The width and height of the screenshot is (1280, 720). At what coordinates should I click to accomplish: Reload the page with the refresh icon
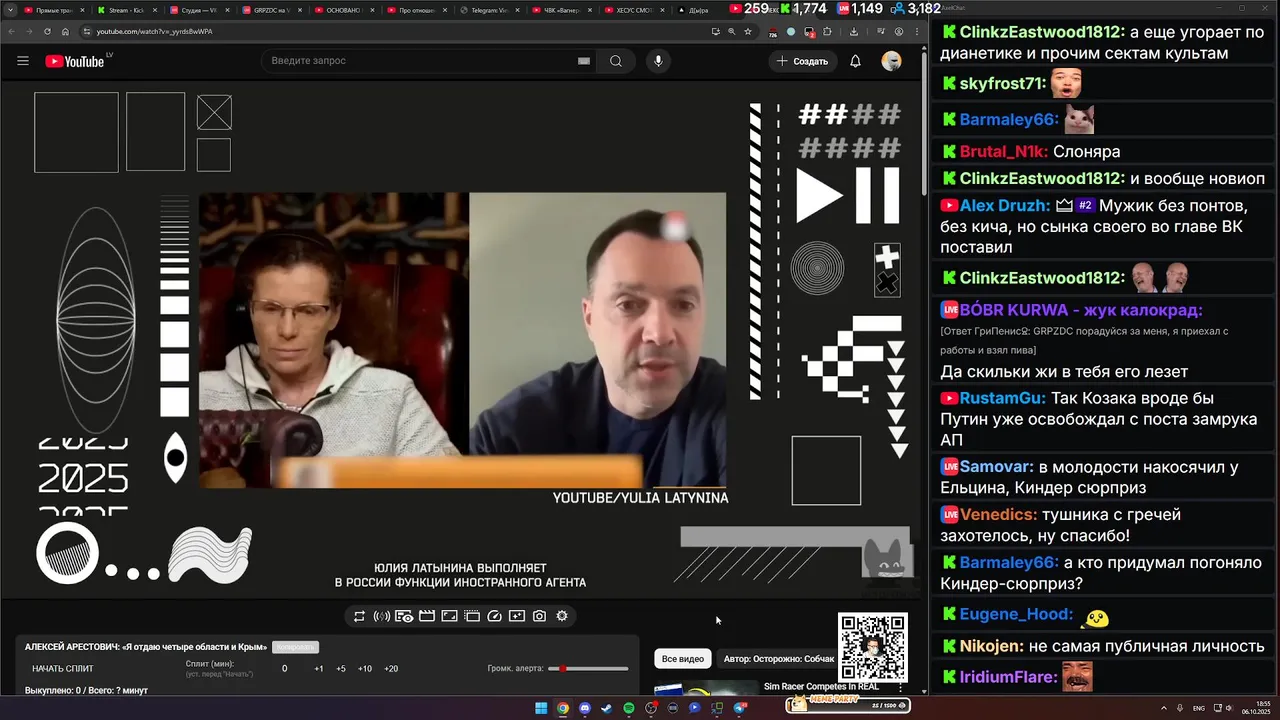pos(46,31)
